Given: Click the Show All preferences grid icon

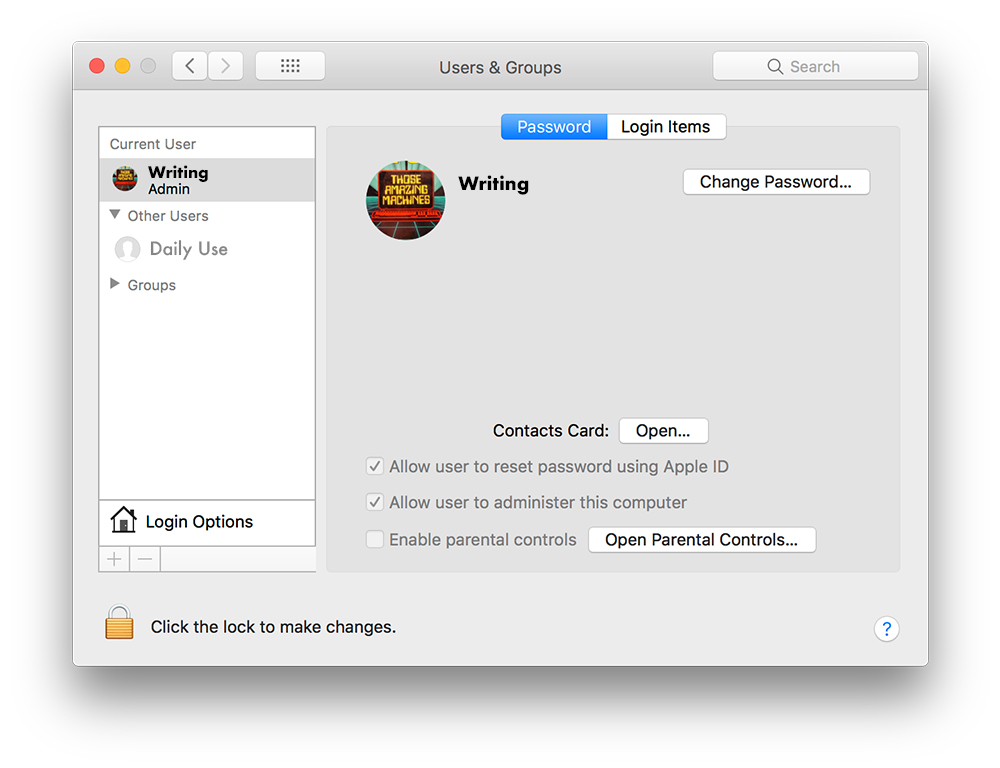Looking at the screenshot, I should (x=290, y=65).
